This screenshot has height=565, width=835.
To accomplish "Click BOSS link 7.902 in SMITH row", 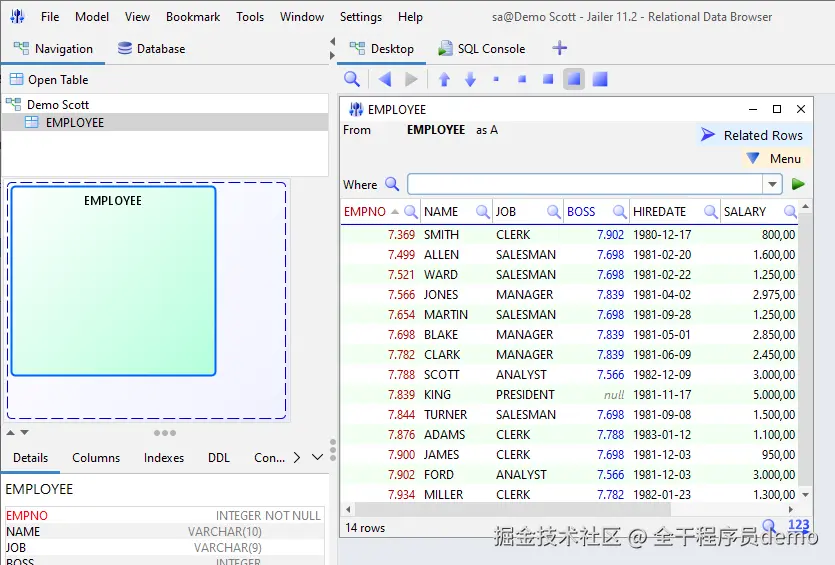I will tap(610, 235).
